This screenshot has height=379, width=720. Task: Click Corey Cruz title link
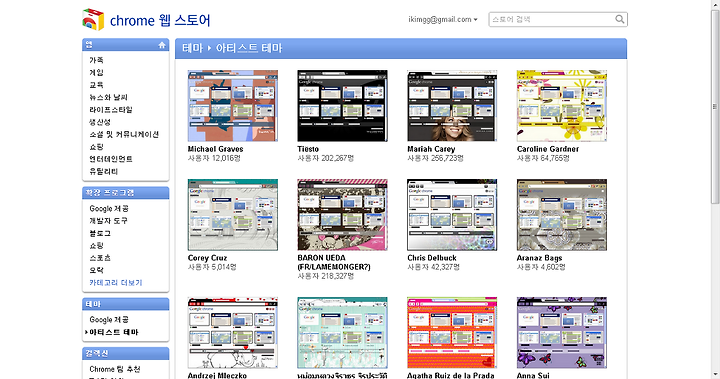point(208,258)
